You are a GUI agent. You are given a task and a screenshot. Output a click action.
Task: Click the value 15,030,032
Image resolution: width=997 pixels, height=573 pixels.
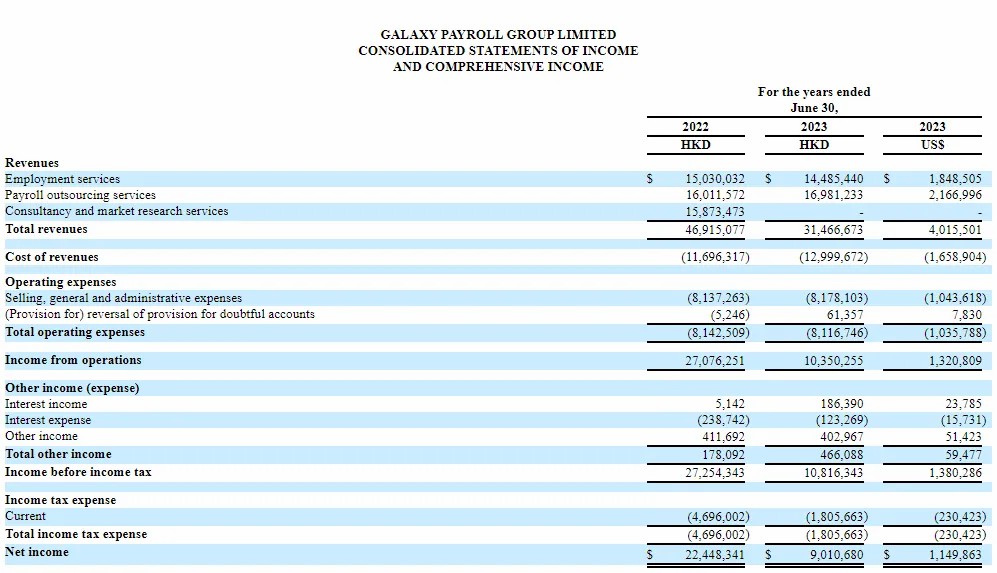pyautogui.click(x=715, y=179)
